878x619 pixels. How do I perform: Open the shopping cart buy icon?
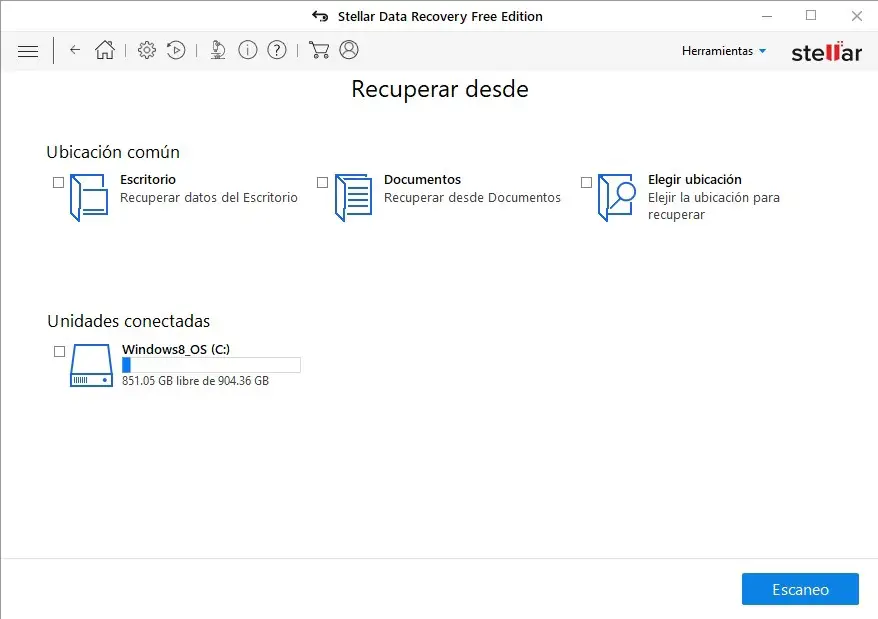(319, 50)
